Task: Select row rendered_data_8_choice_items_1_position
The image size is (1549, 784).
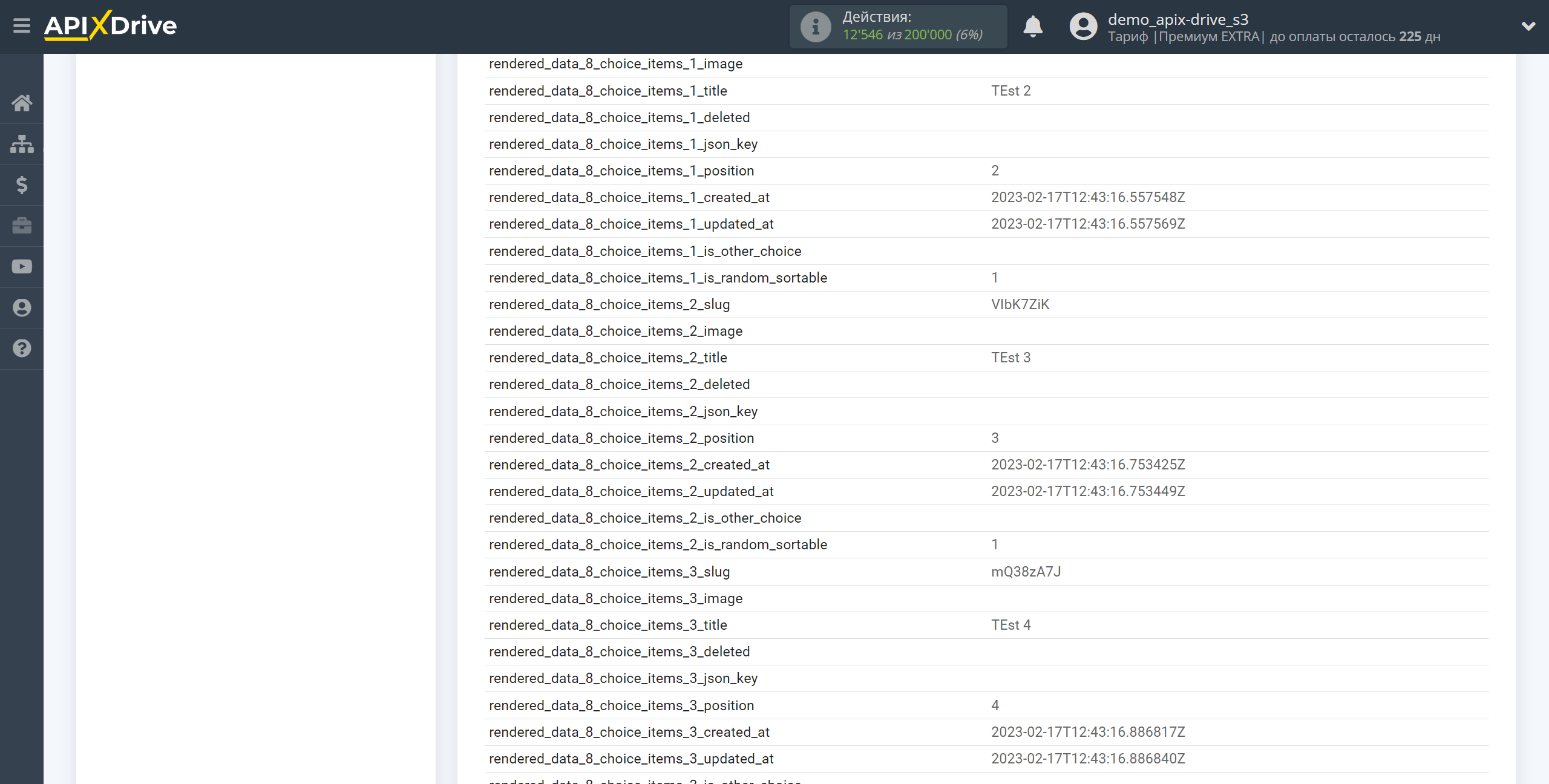Action: 986,171
